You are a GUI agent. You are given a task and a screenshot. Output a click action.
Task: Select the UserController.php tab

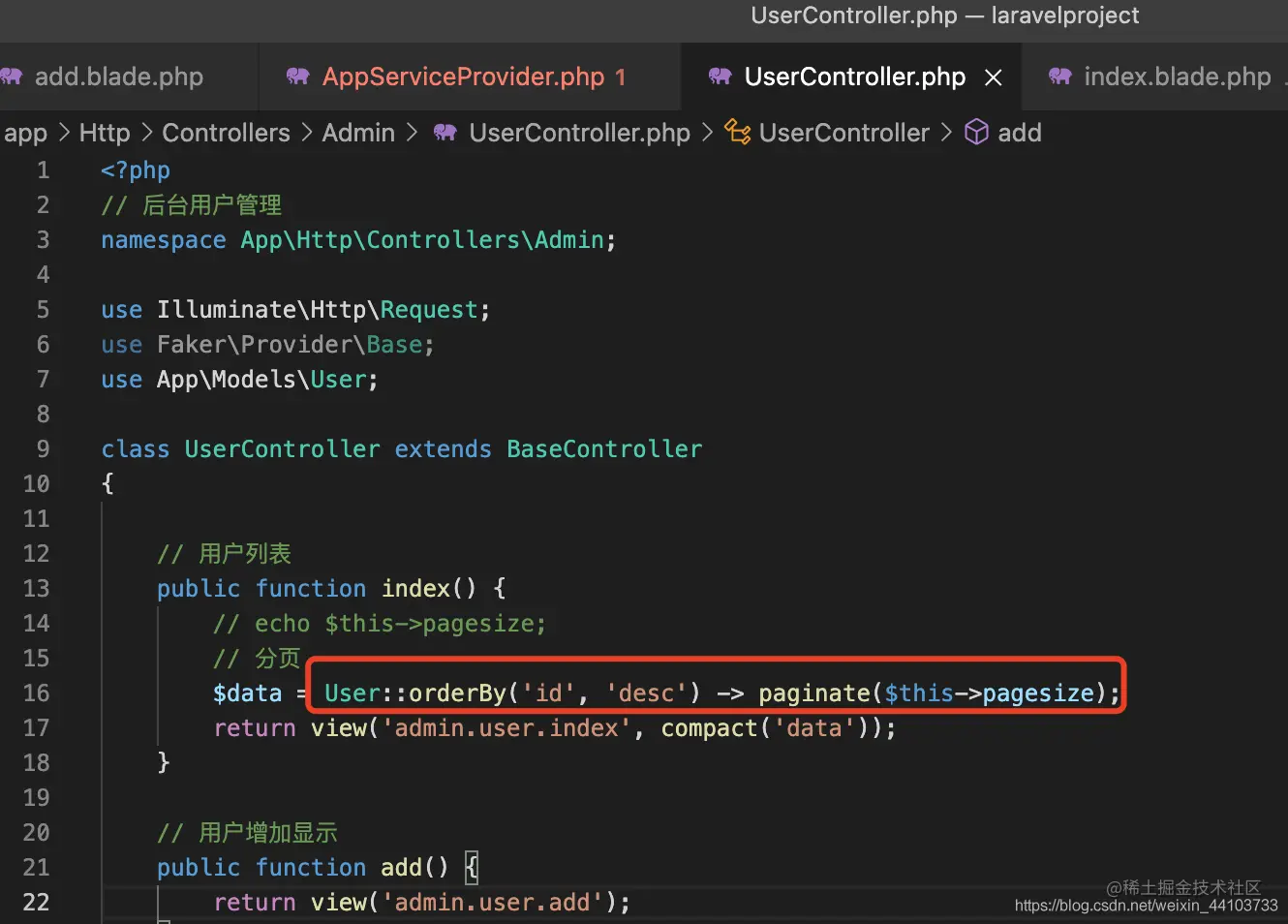[x=854, y=77]
